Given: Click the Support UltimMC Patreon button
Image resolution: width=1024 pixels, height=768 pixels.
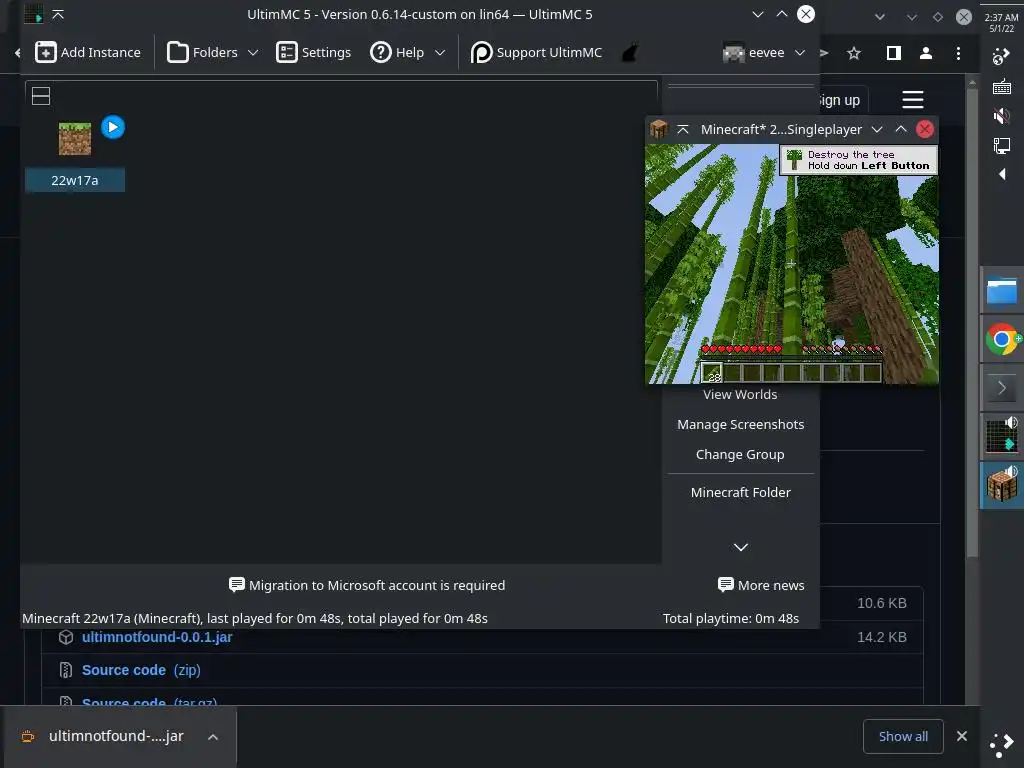Looking at the screenshot, I should point(536,52).
